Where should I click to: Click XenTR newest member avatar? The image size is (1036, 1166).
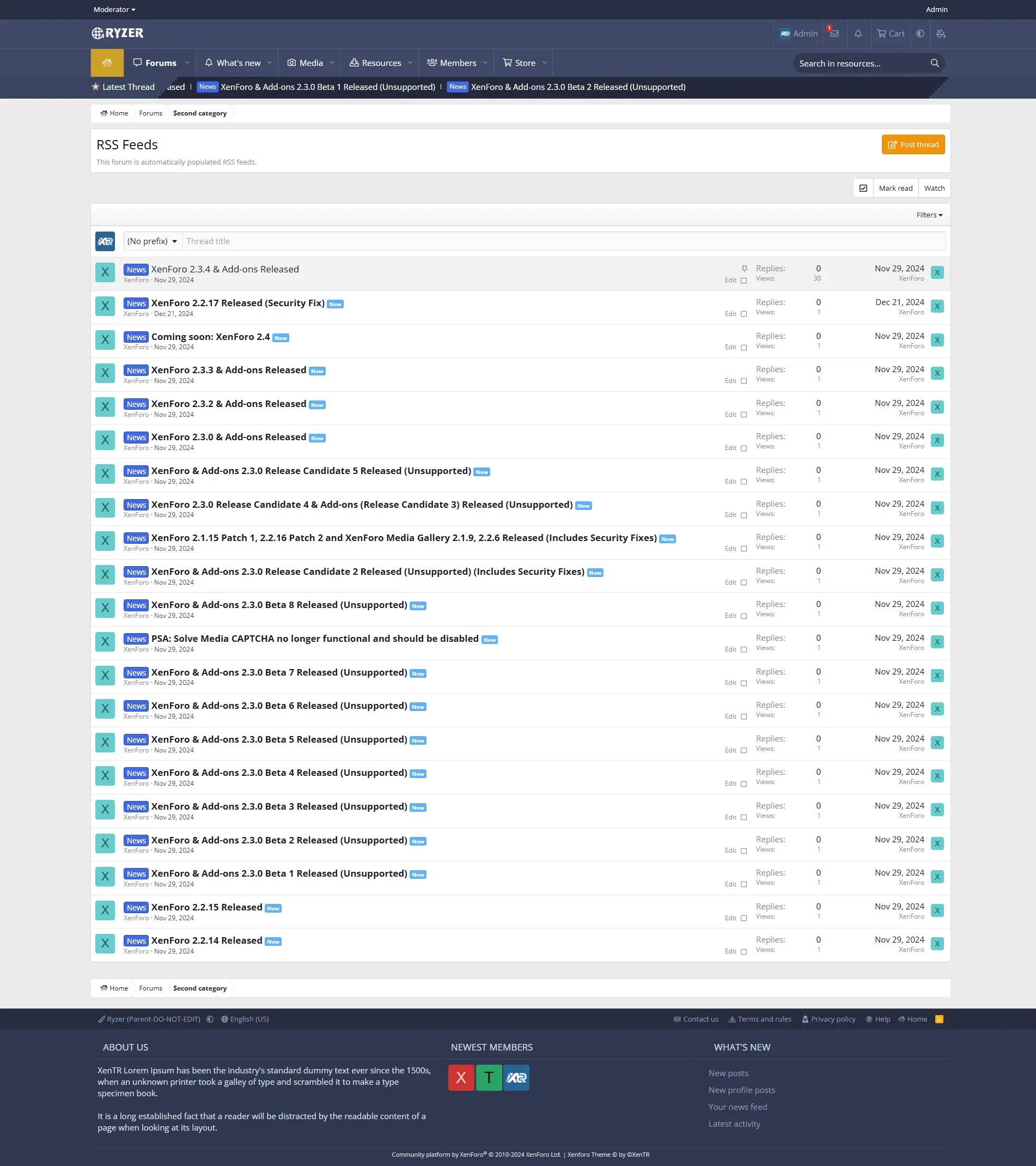coord(516,1078)
